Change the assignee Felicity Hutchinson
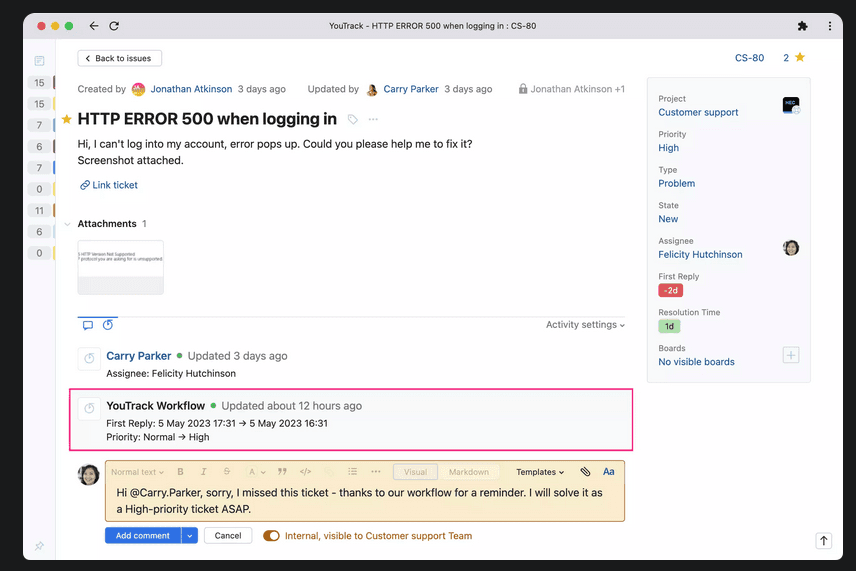 coord(700,254)
